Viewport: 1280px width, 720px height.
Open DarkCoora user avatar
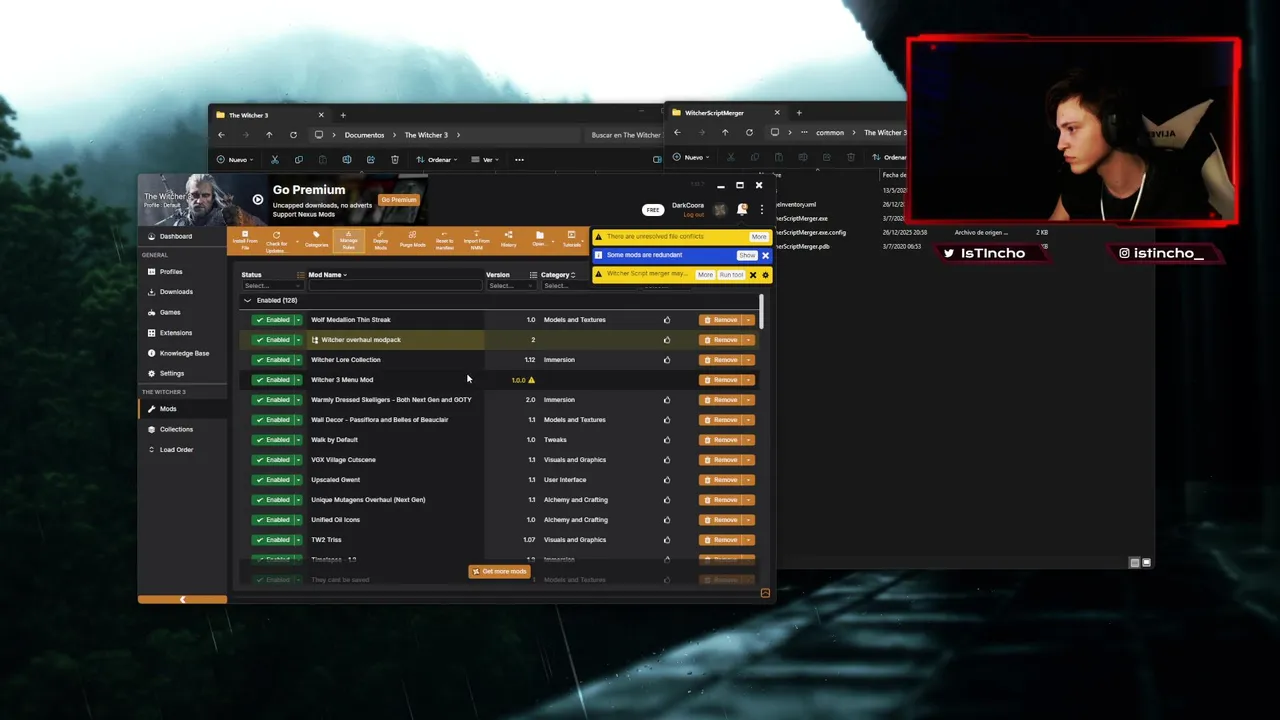point(719,209)
